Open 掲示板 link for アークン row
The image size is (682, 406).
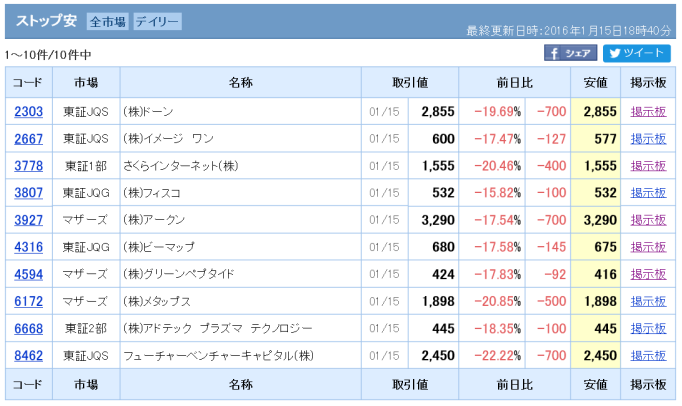click(x=648, y=219)
